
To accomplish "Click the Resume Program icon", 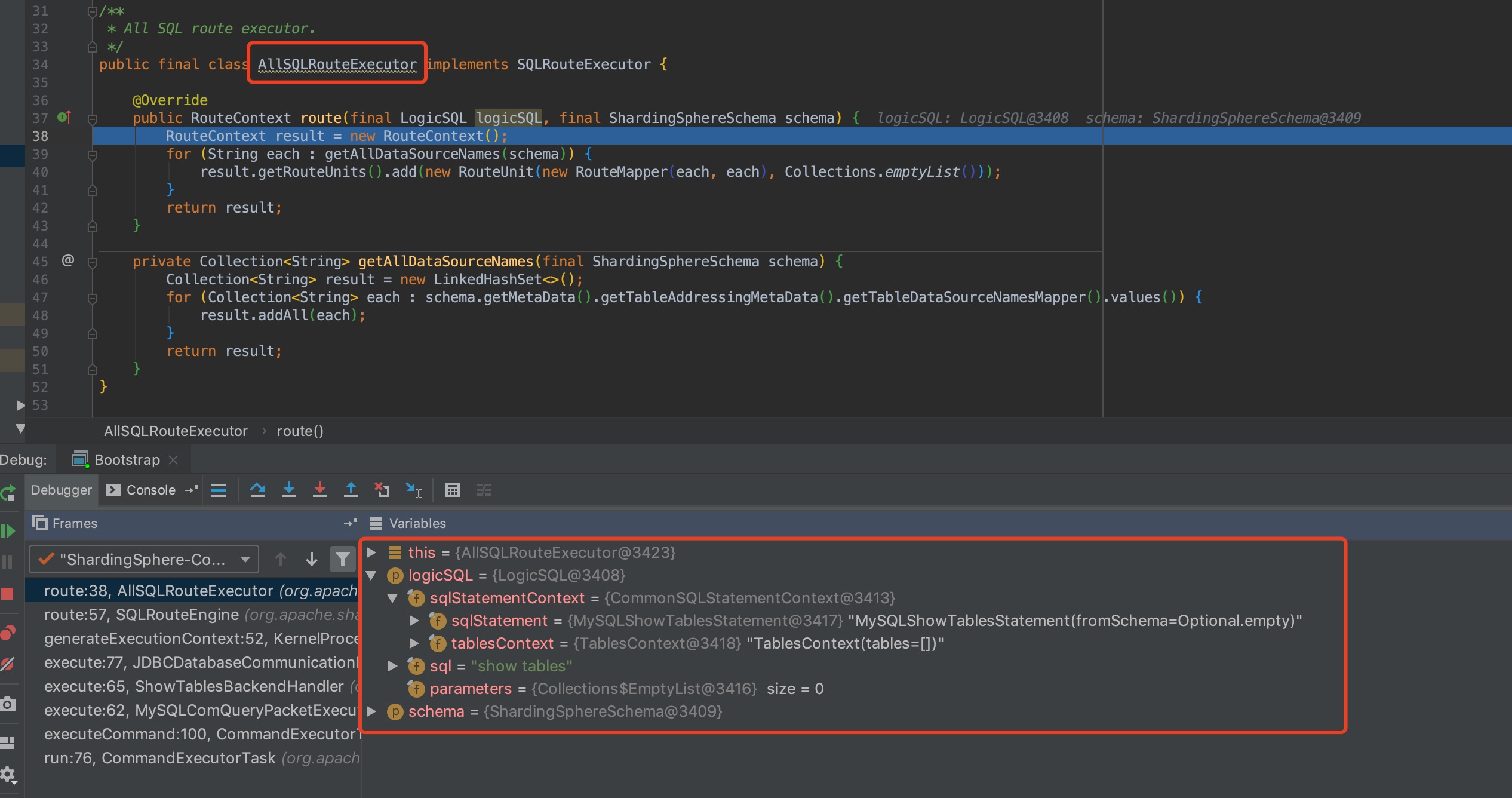I will pyautogui.click(x=9, y=530).
